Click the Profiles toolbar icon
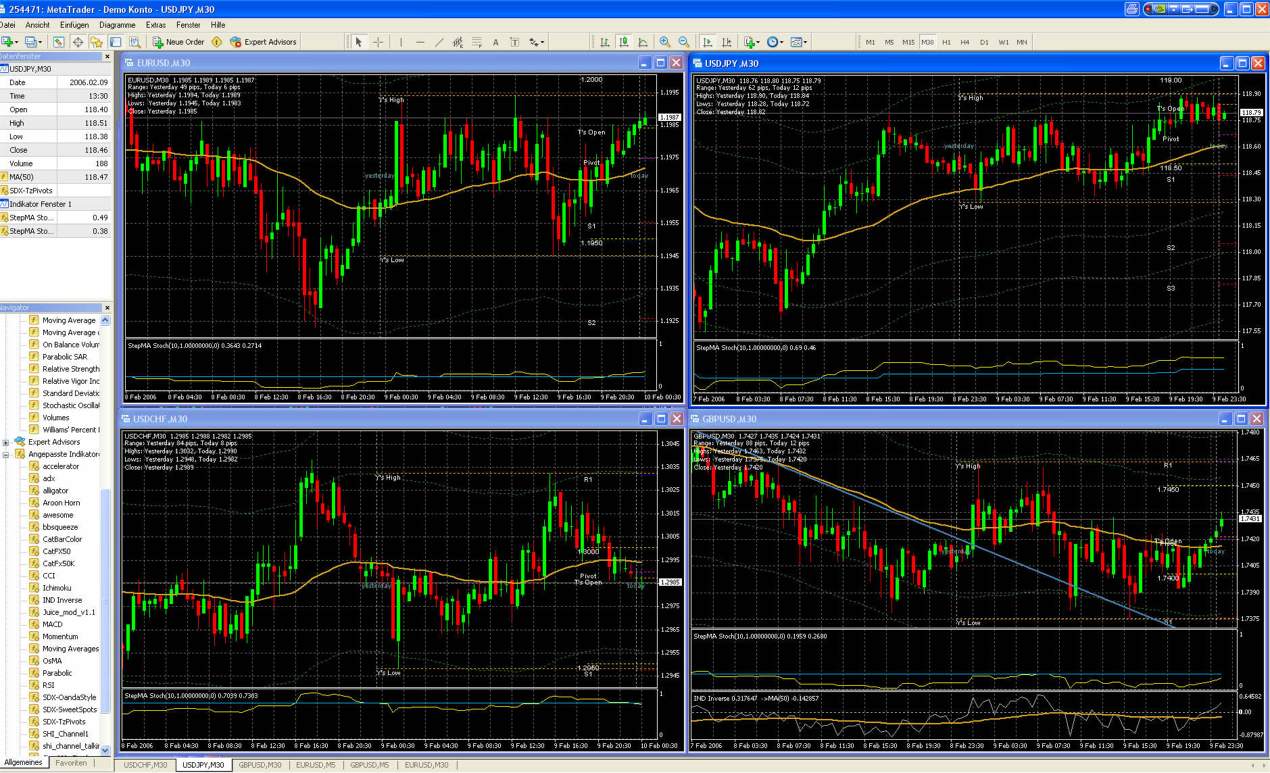The height and width of the screenshot is (773, 1270). [33, 42]
